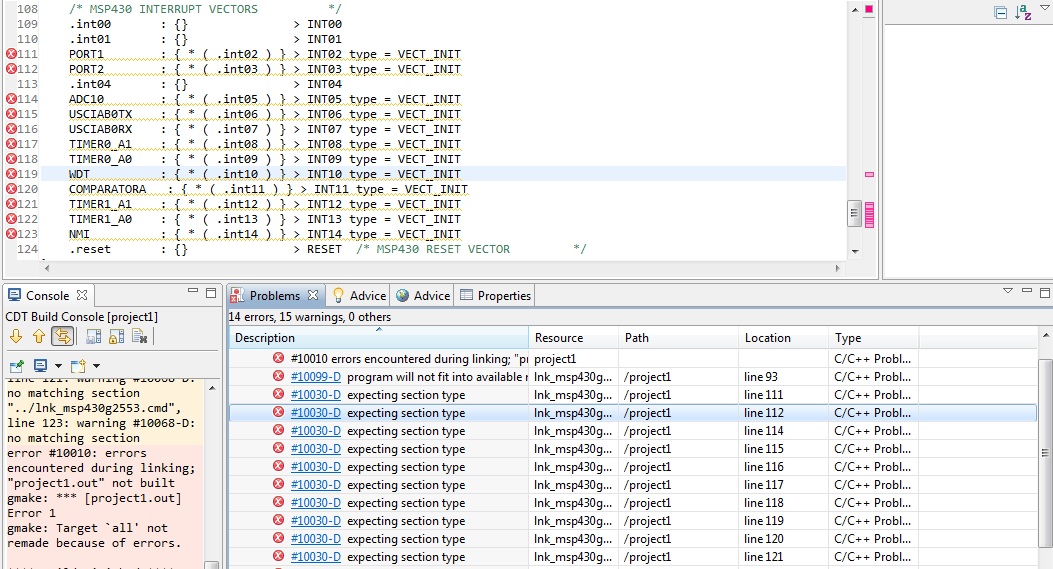This screenshot has height=569, width=1053.
Task: Click Problems list vertical scrollbar thumb
Action: click(x=1044, y=453)
